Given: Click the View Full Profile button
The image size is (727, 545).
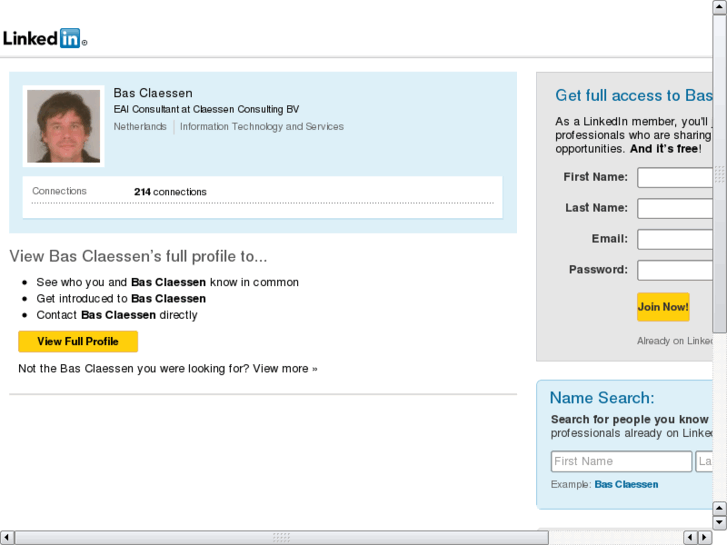Looking at the screenshot, I should [x=78, y=342].
